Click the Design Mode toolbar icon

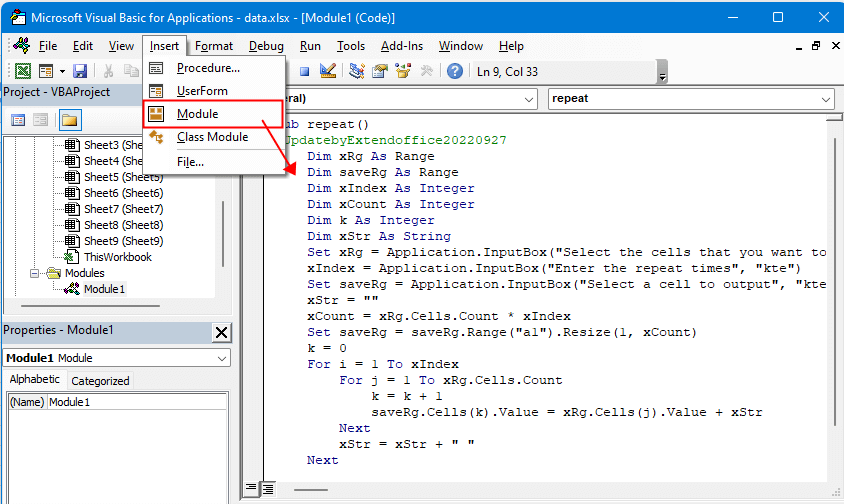point(327,71)
